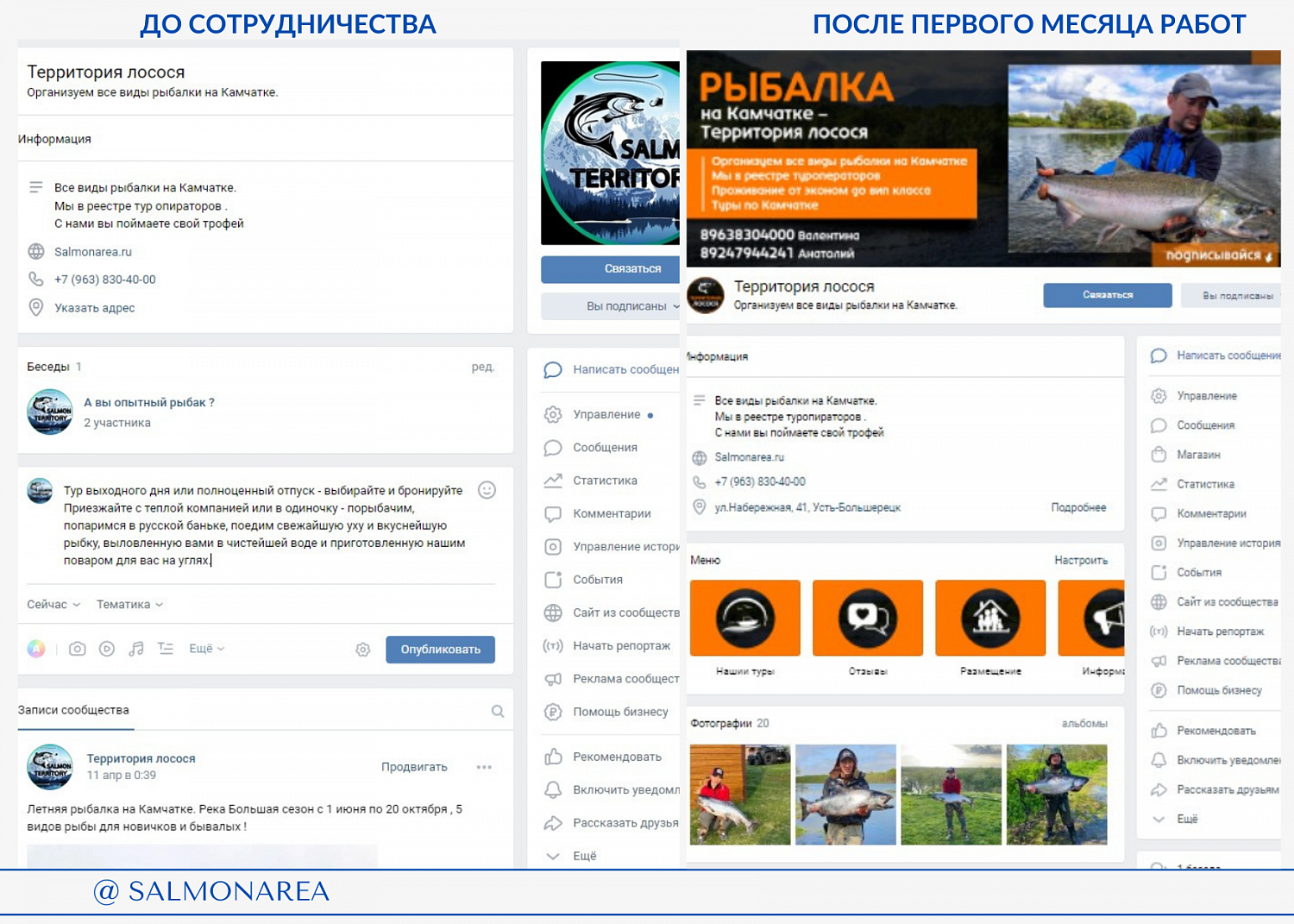Click the colorful poster background circle icon
Viewport: 1294px width, 924px height.
(x=36, y=649)
